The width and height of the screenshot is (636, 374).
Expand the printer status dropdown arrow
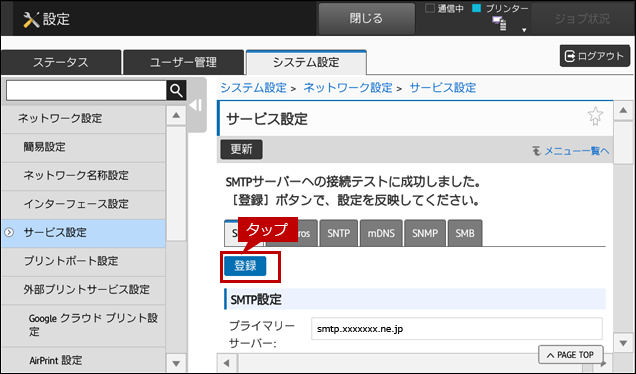(x=524, y=30)
